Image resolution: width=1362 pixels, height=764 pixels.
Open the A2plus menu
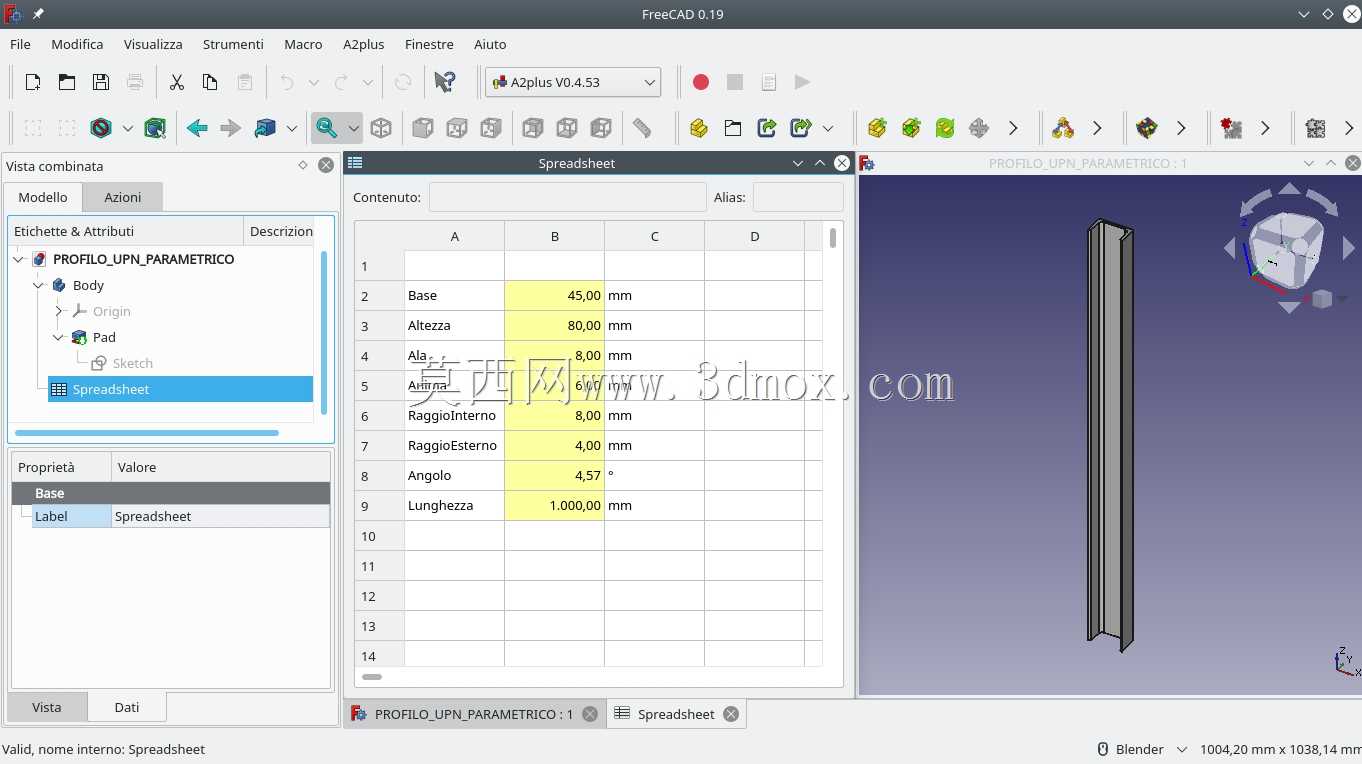point(363,44)
